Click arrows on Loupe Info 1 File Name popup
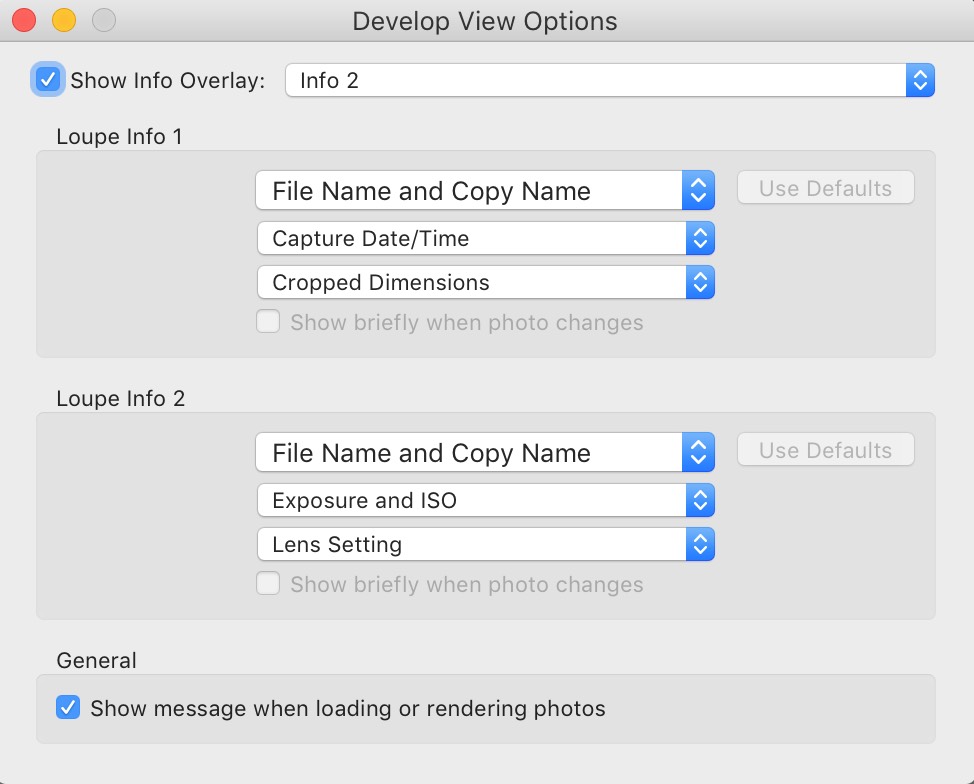The width and height of the screenshot is (974, 784). tap(698, 190)
